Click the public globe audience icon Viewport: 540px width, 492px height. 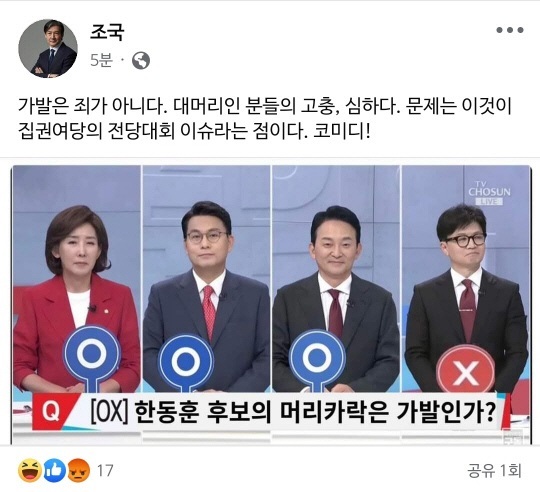pos(141,61)
